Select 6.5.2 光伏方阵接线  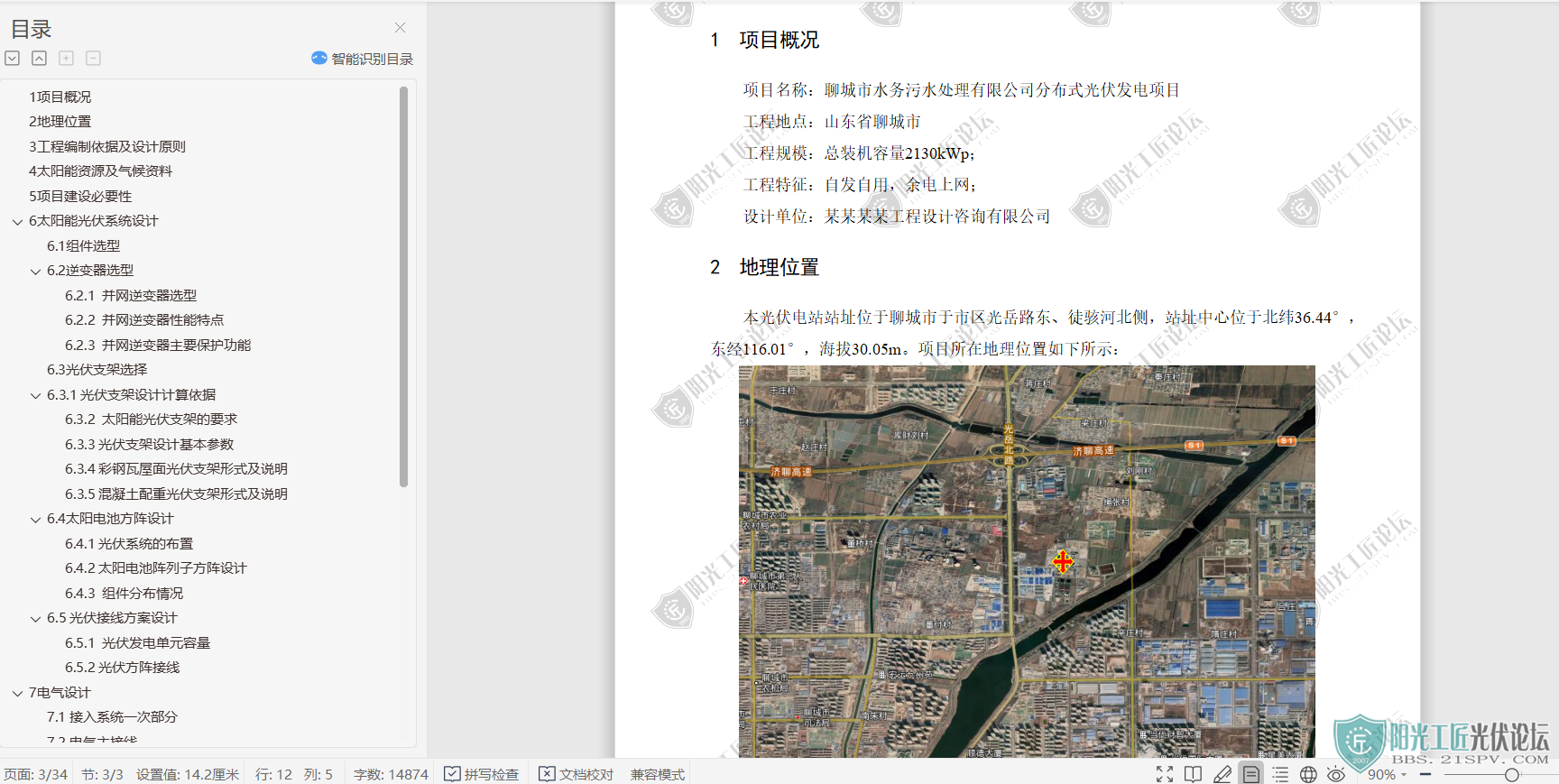click(122, 667)
